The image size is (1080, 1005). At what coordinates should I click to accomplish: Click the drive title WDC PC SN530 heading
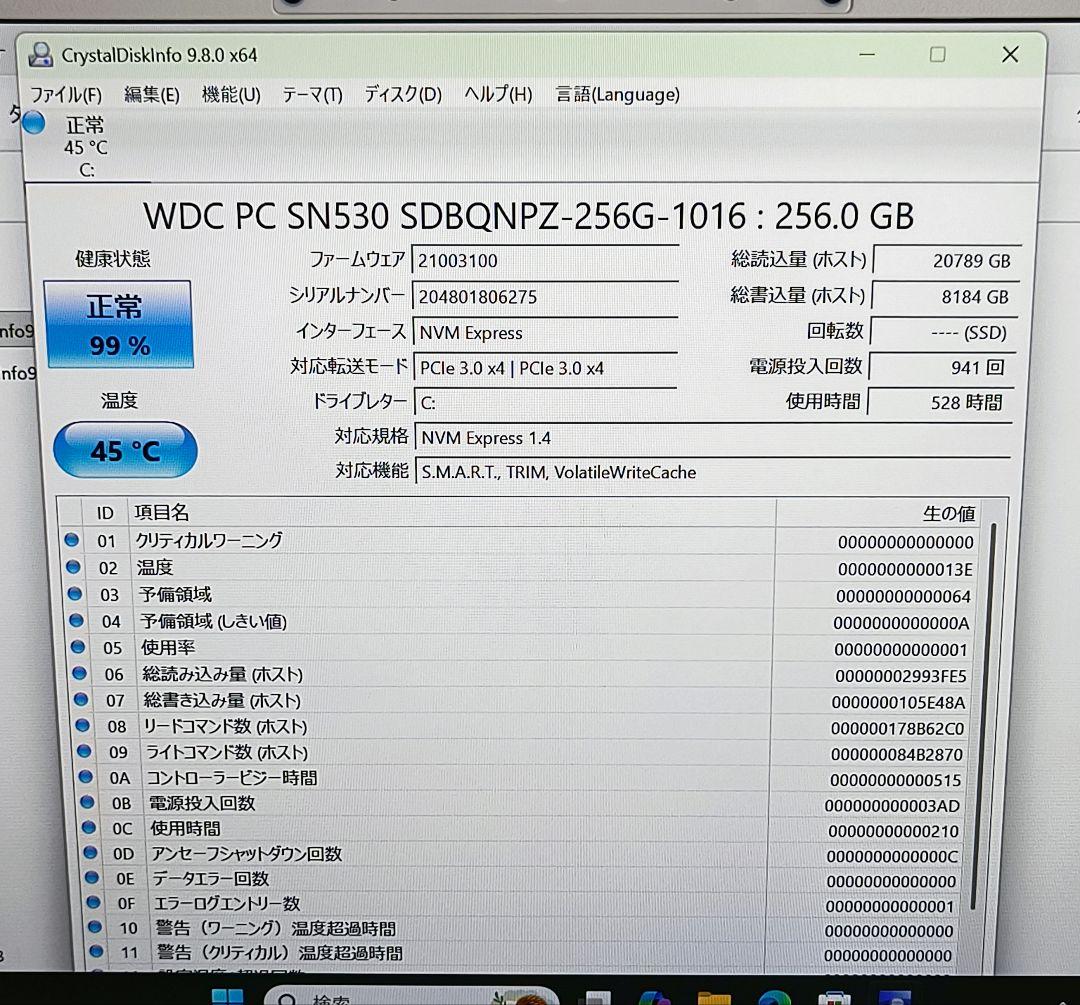click(x=528, y=216)
